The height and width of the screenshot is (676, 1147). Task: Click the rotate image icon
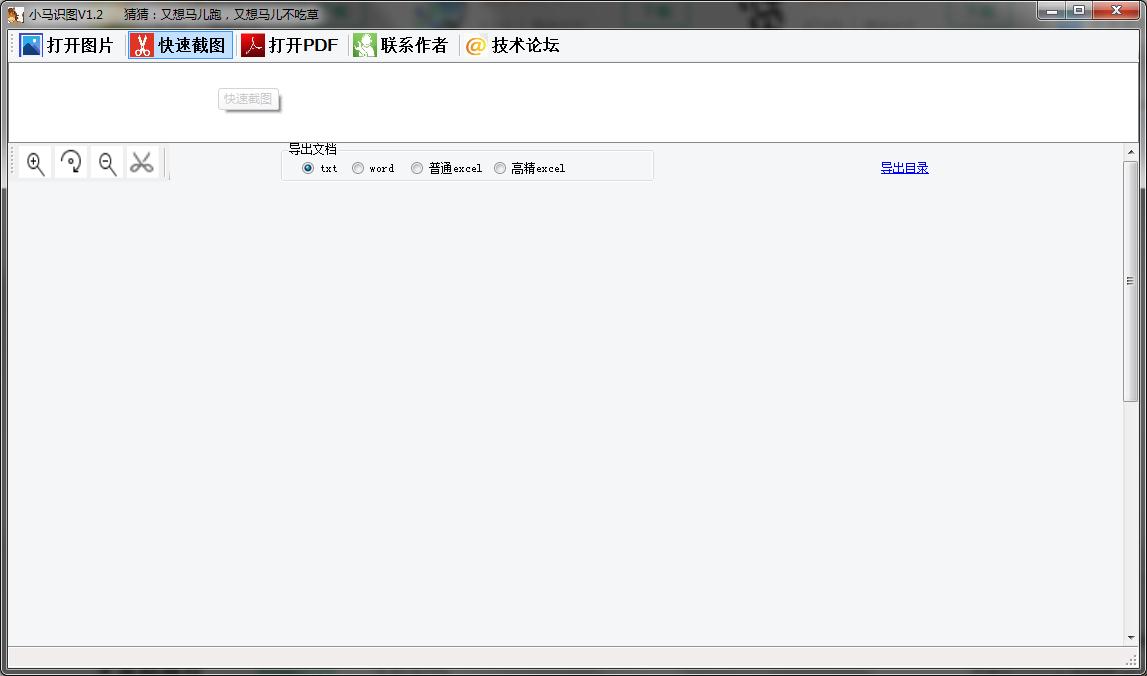coord(71,163)
